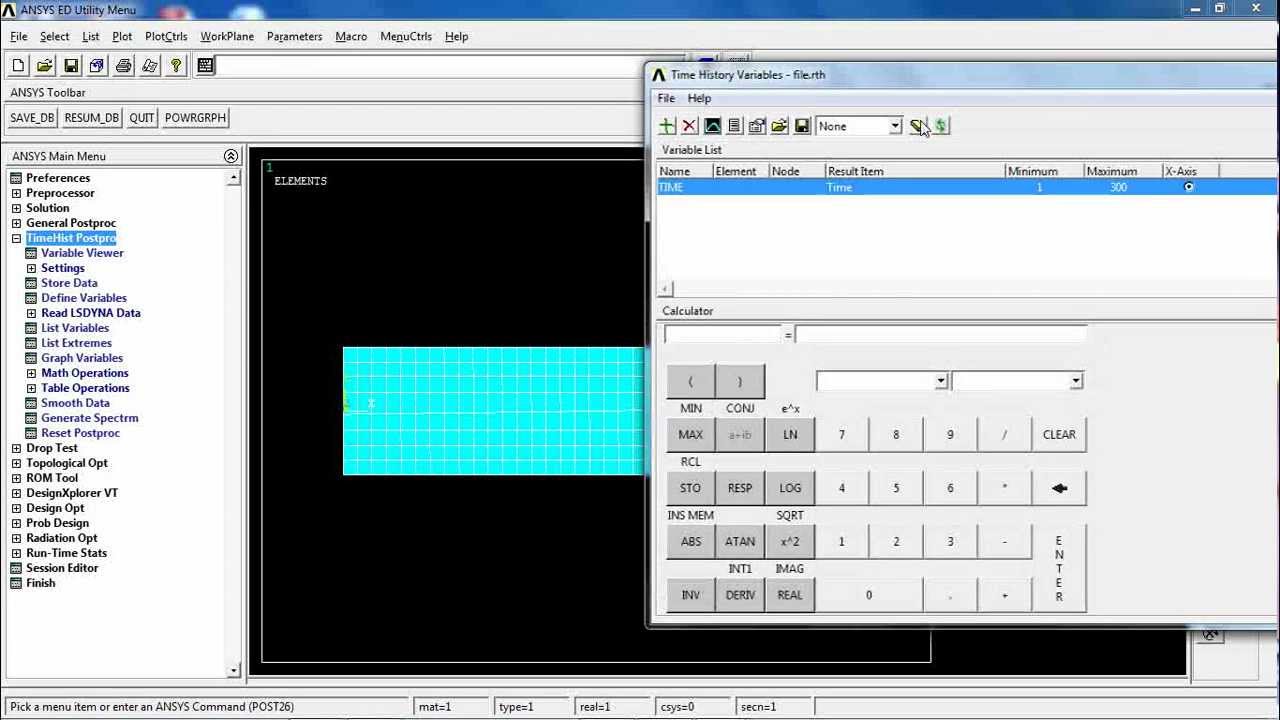Click the Store Data tree item
Viewport: 1280px width, 720px height.
click(69, 283)
